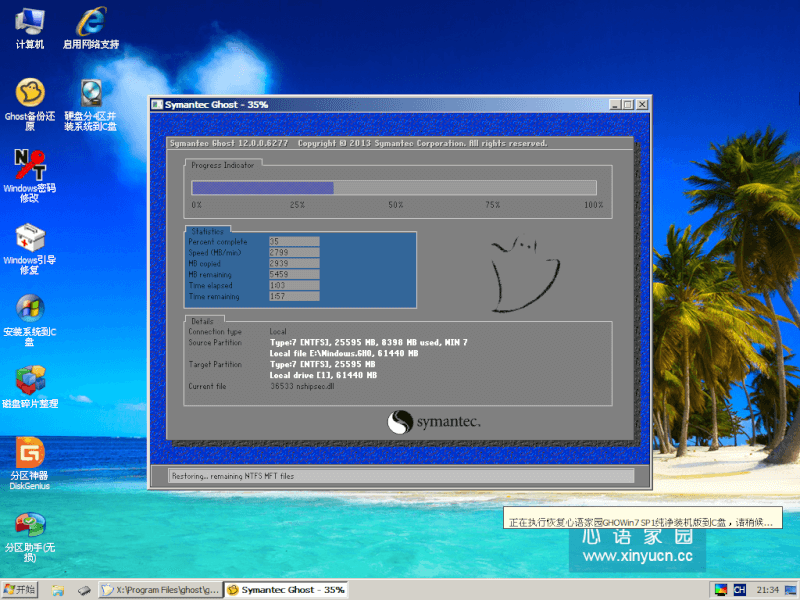Click current file 36533 nshipsec.dll
The image size is (800, 600).
pyautogui.click(x=302, y=386)
